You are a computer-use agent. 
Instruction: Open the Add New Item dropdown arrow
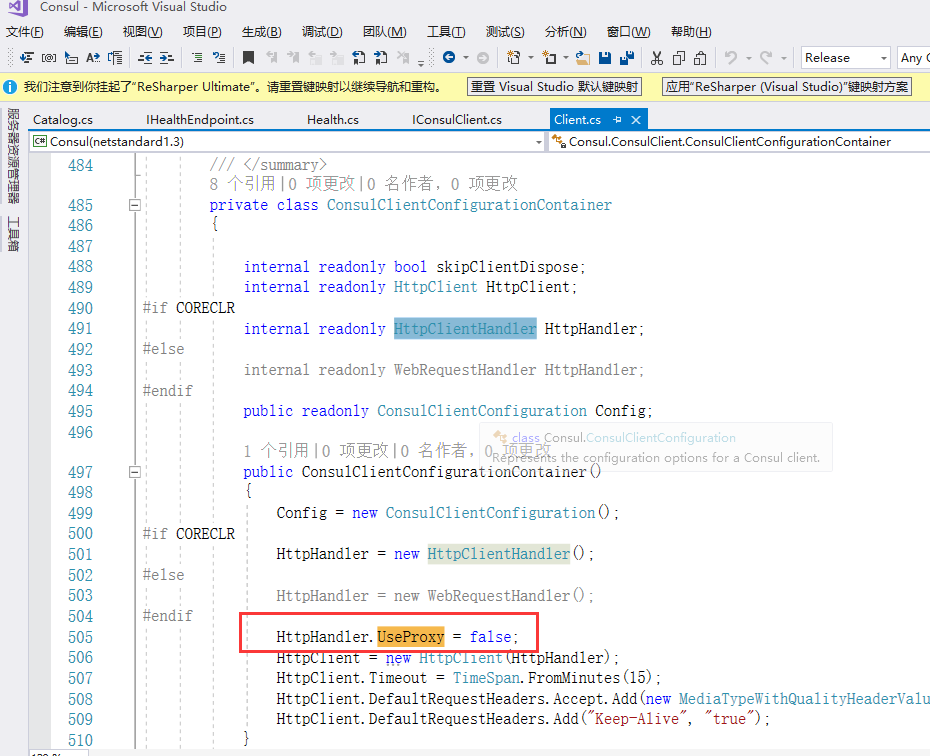[x=566, y=58]
